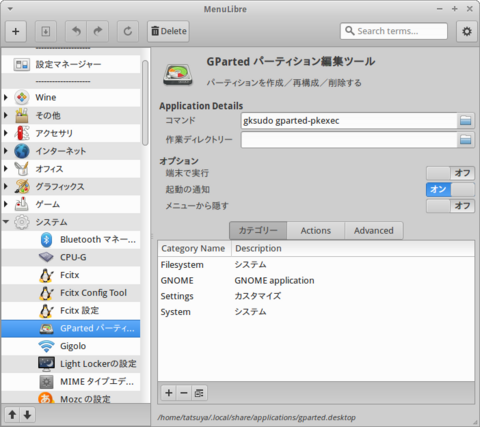Click the システム gear icon

22,222
